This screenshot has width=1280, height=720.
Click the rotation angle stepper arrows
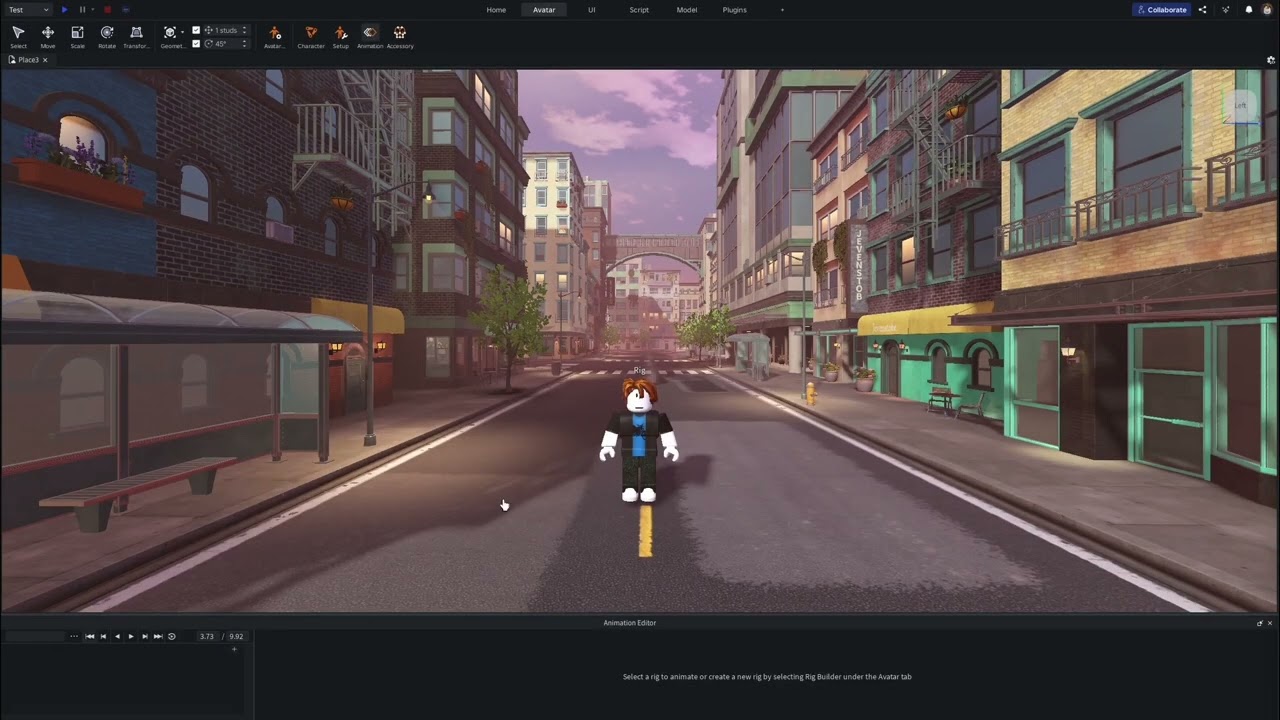(x=244, y=43)
